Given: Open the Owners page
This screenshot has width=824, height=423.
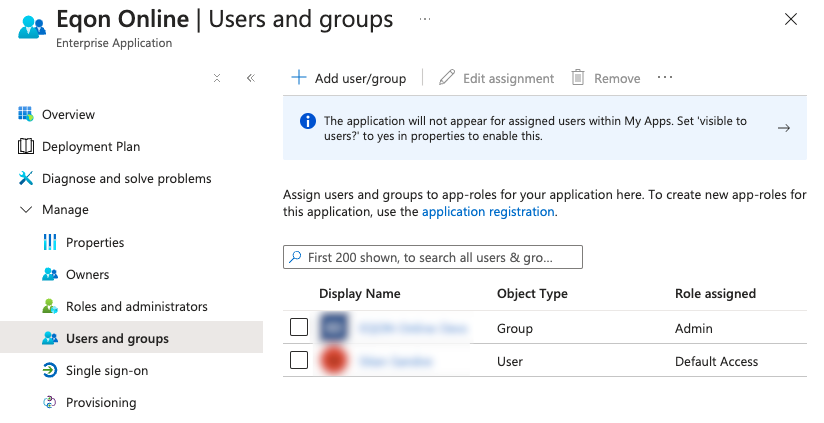Looking at the screenshot, I should coord(88,275).
